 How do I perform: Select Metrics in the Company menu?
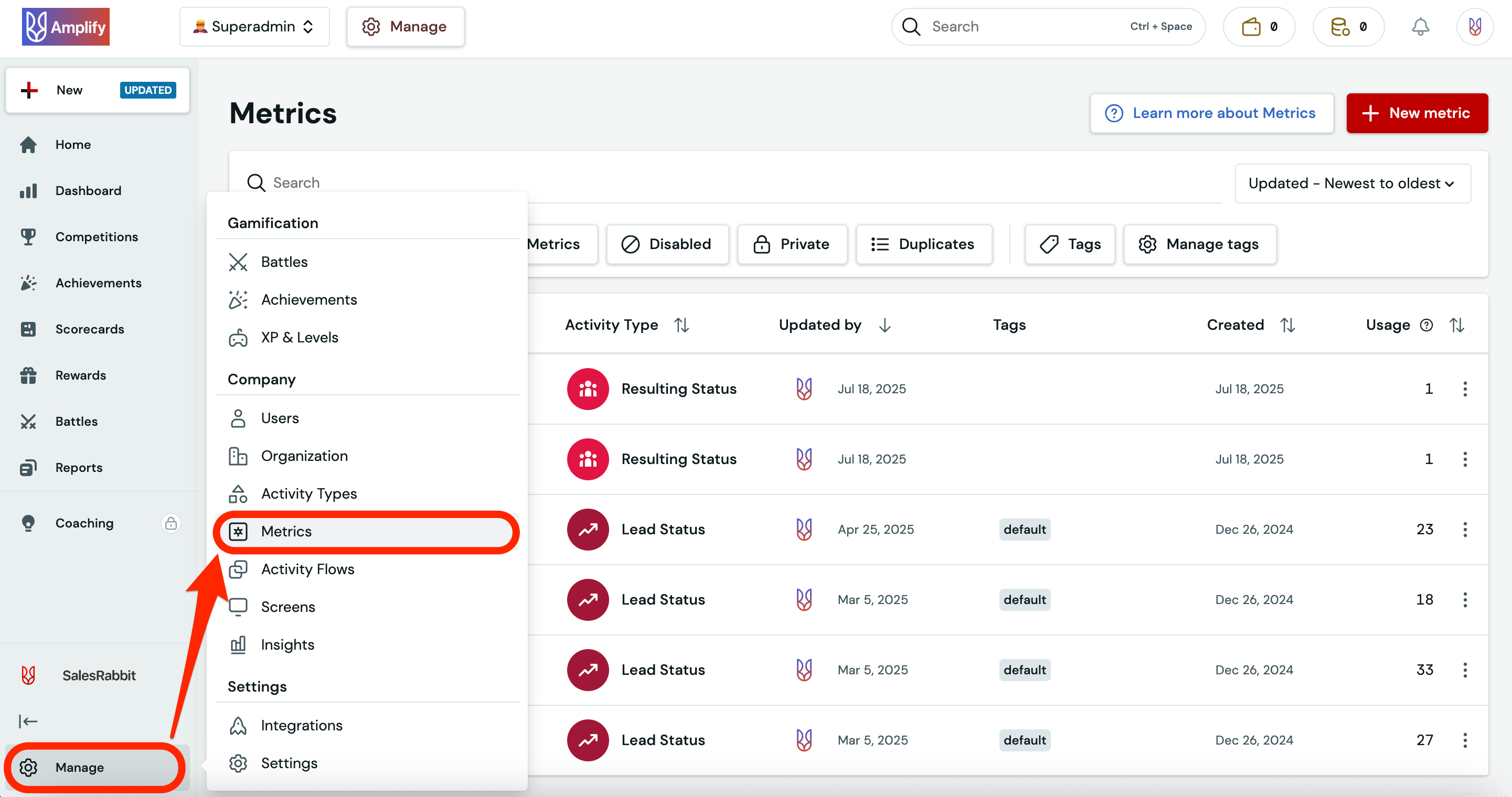367,531
